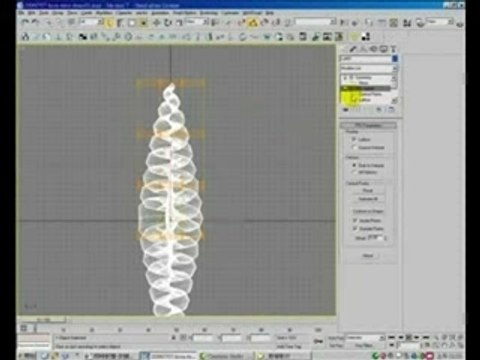Select the Select and Rotate tool
This screenshot has width=480, height=360.
click(x=168, y=23)
